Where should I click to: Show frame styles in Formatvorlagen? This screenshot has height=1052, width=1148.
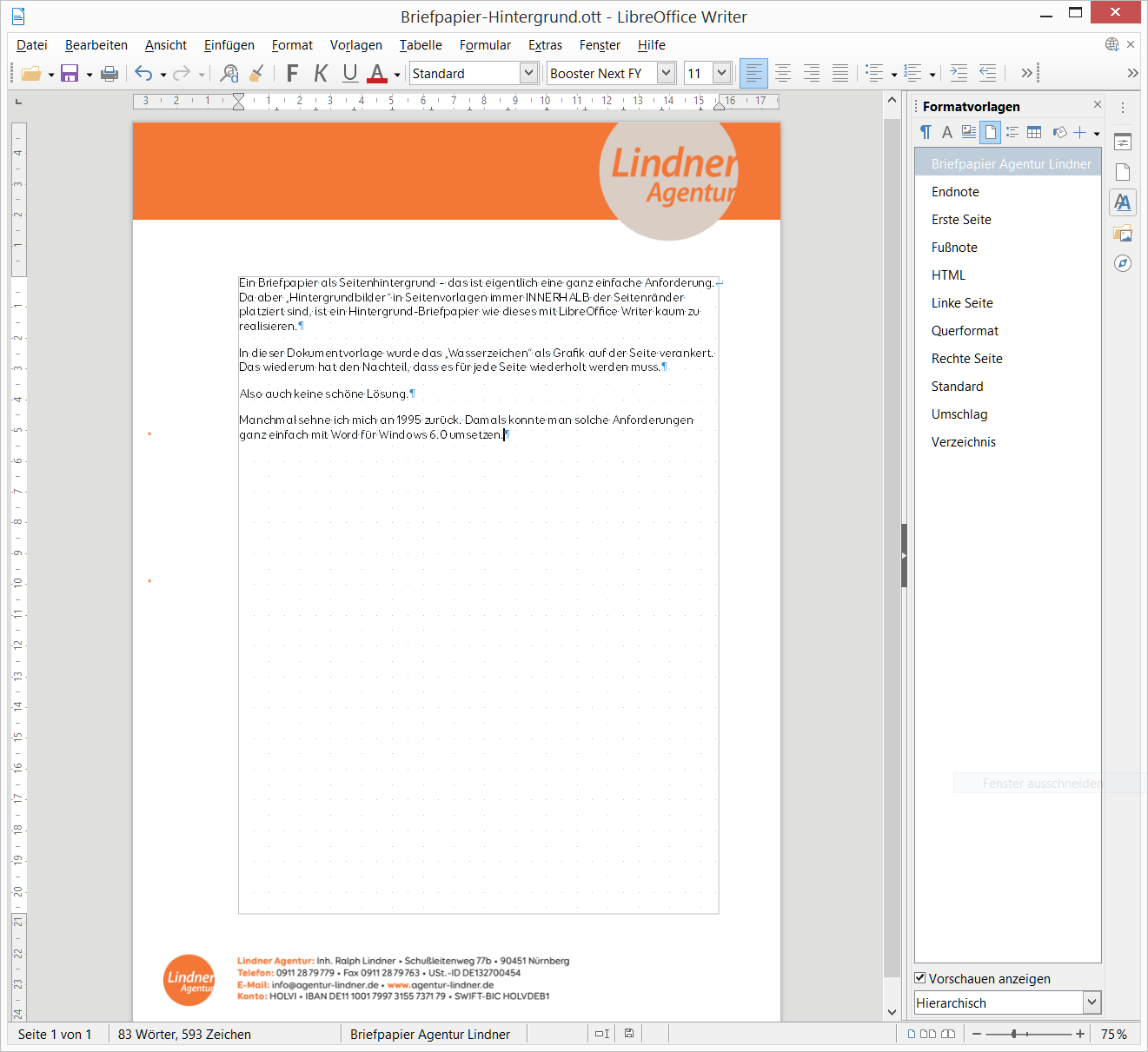click(x=968, y=132)
